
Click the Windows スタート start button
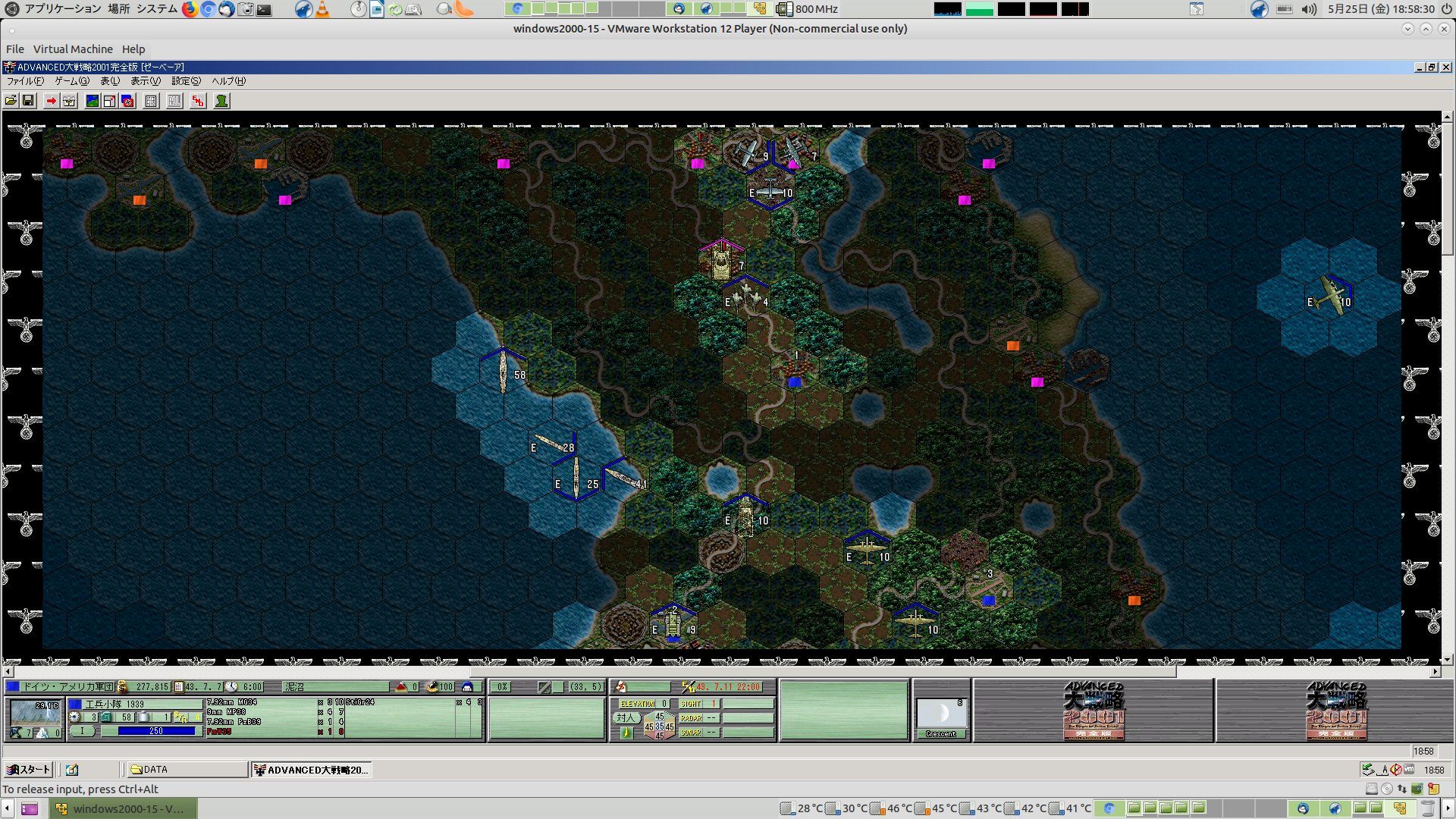[x=29, y=770]
